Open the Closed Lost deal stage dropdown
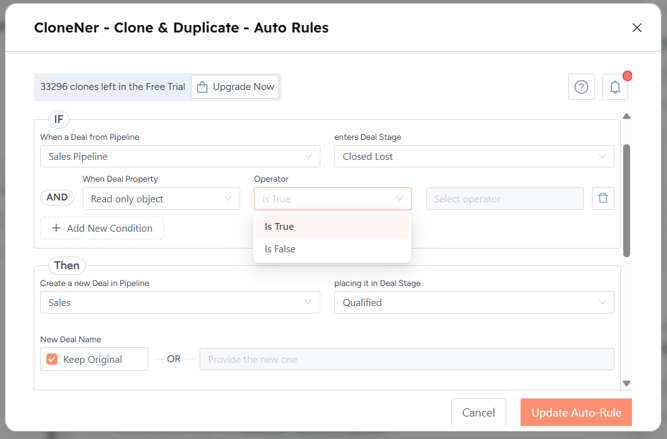This screenshot has height=439, width=667. click(x=474, y=157)
